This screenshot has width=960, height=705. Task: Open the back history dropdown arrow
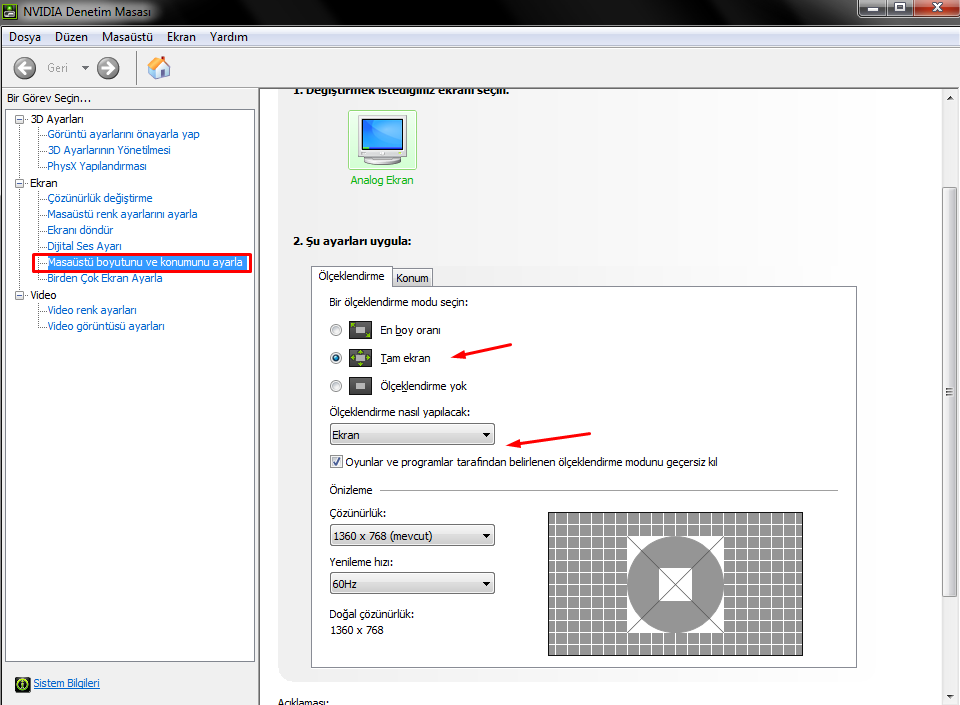[x=85, y=68]
